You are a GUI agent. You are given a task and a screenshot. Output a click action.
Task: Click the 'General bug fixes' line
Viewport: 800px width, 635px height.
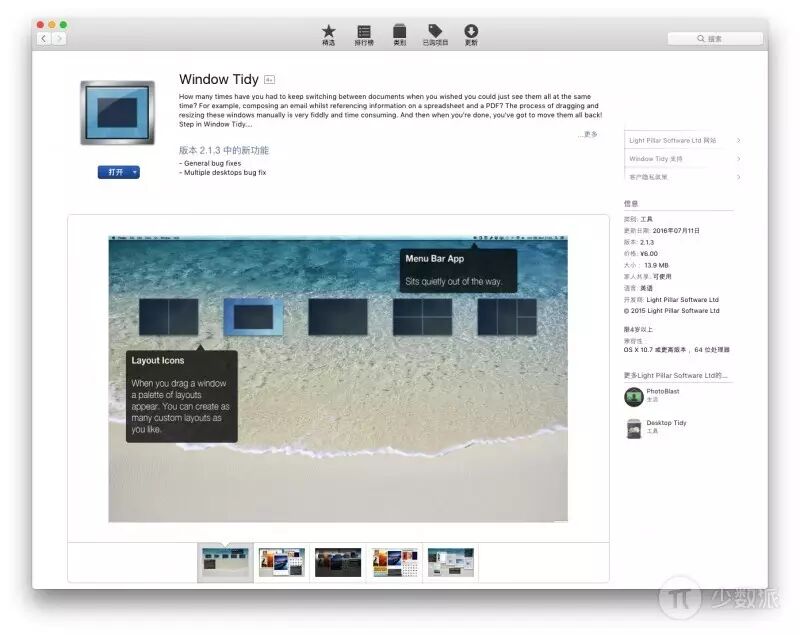pyautogui.click(x=210, y=163)
